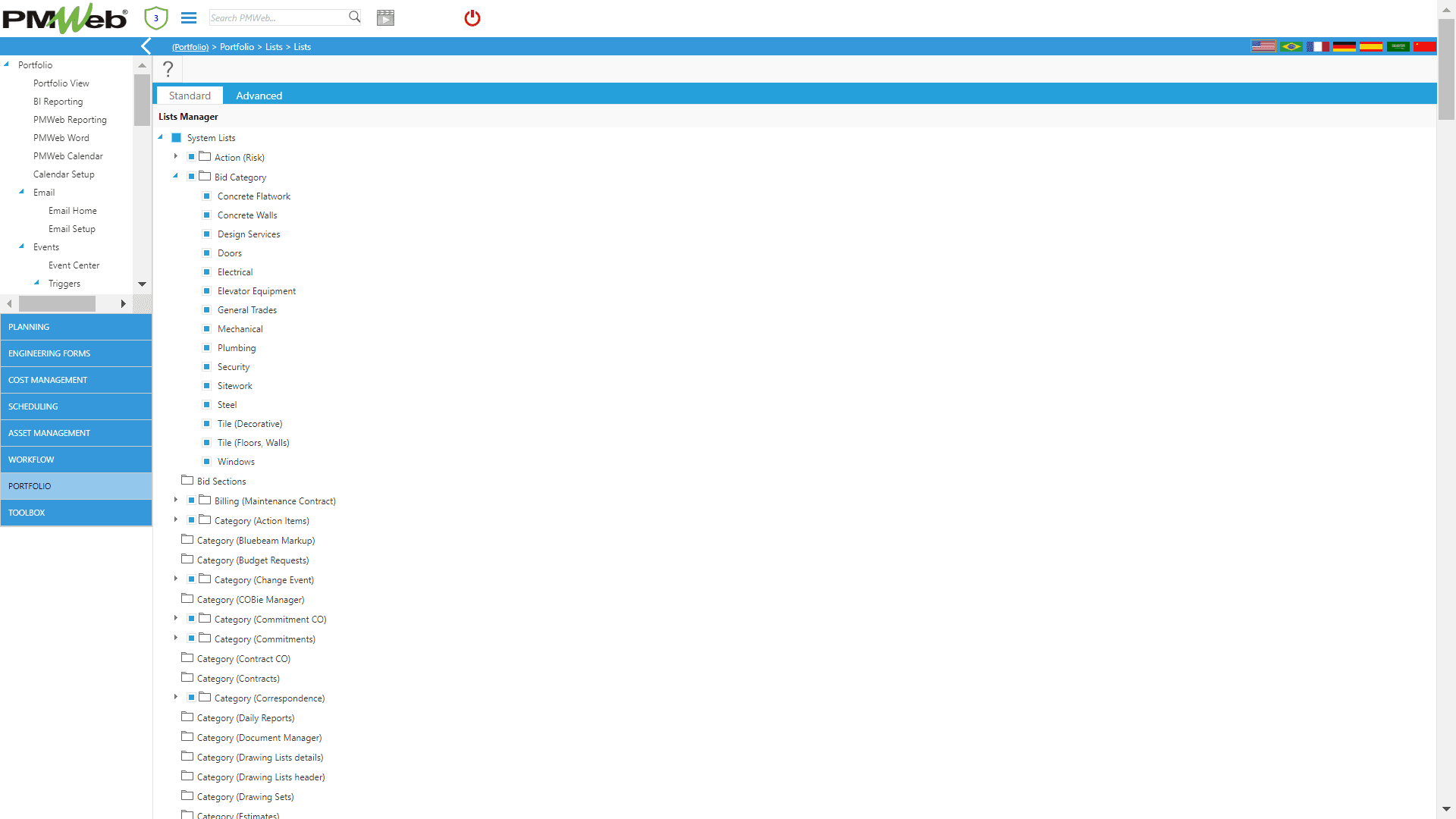The height and width of the screenshot is (819, 1456).
Task: Toggle the Steel checkbox
Action: [206, 404]
